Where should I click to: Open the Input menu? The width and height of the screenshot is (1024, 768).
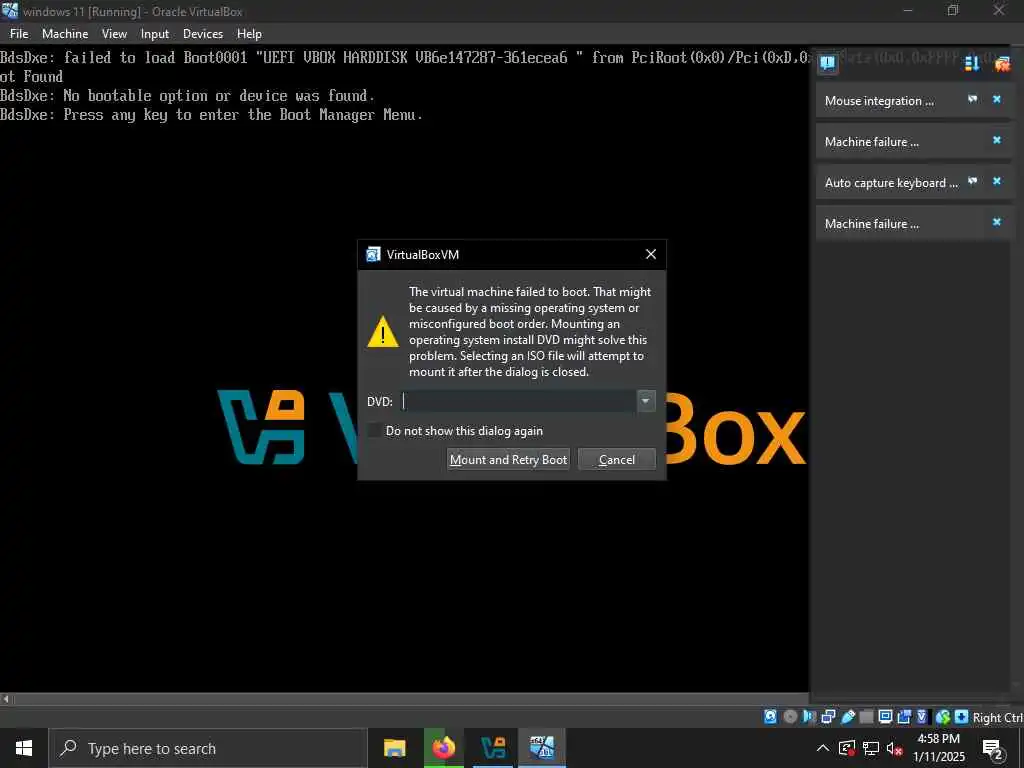(155, 34)
